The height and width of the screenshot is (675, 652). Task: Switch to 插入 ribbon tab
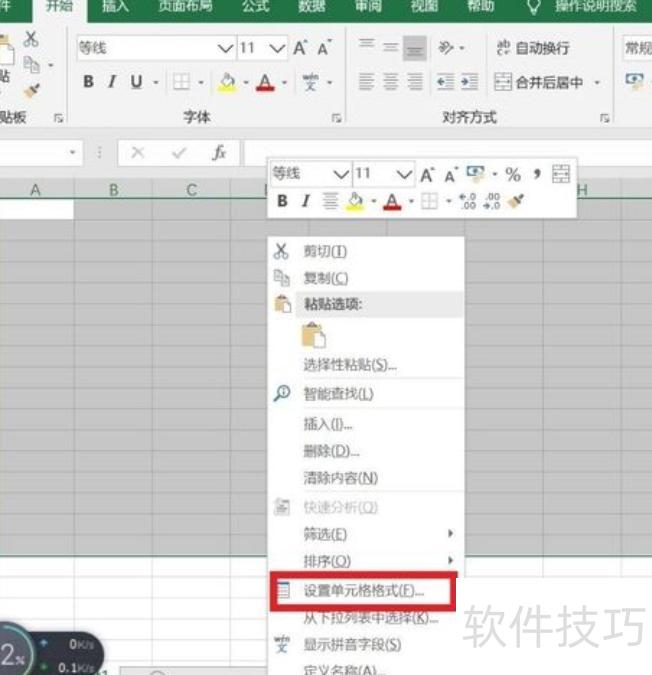[x=115, y=6]
